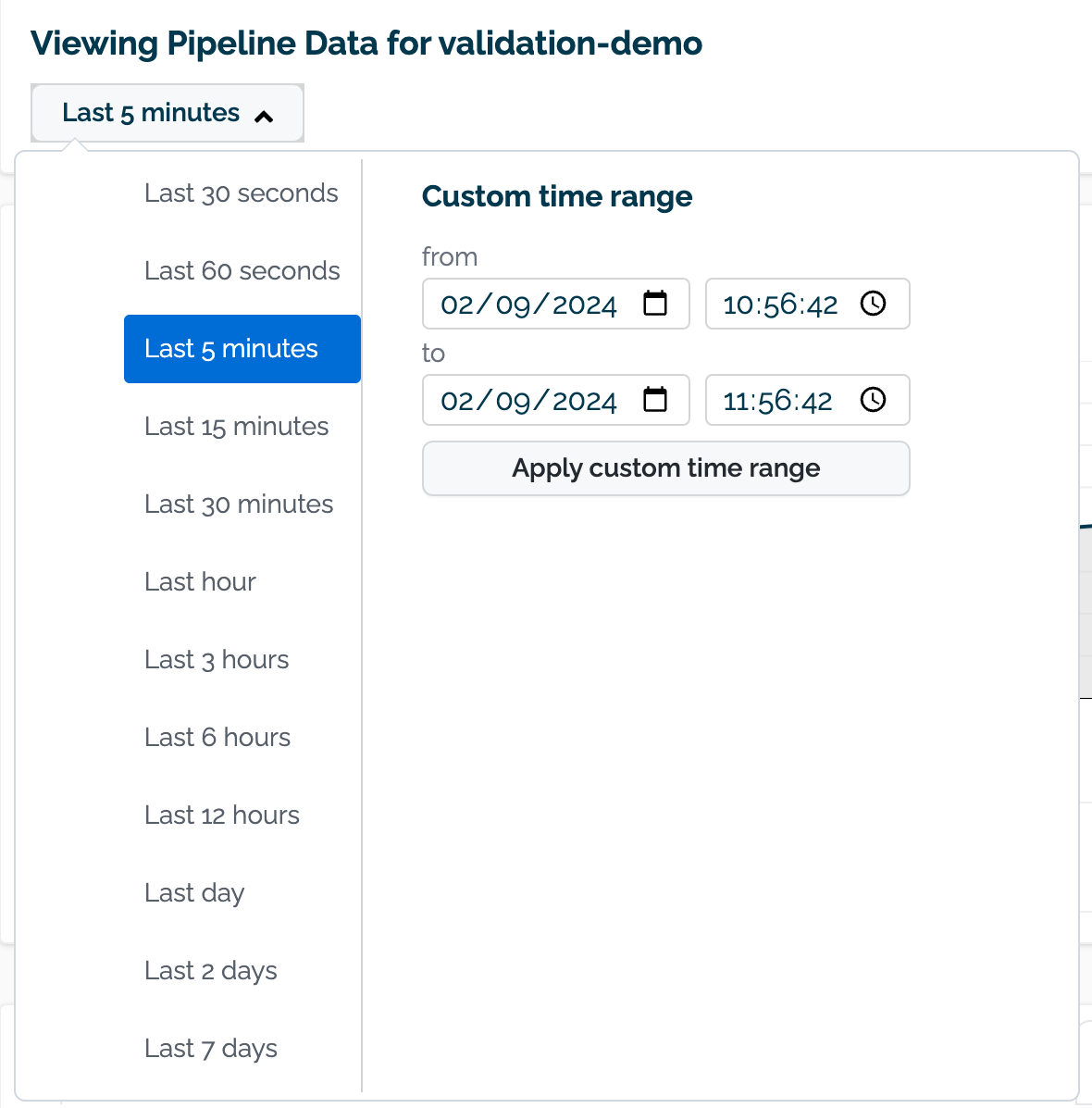Choose Last 15 minutes range
This screenshot has height=1108, width=1092.
237,427
